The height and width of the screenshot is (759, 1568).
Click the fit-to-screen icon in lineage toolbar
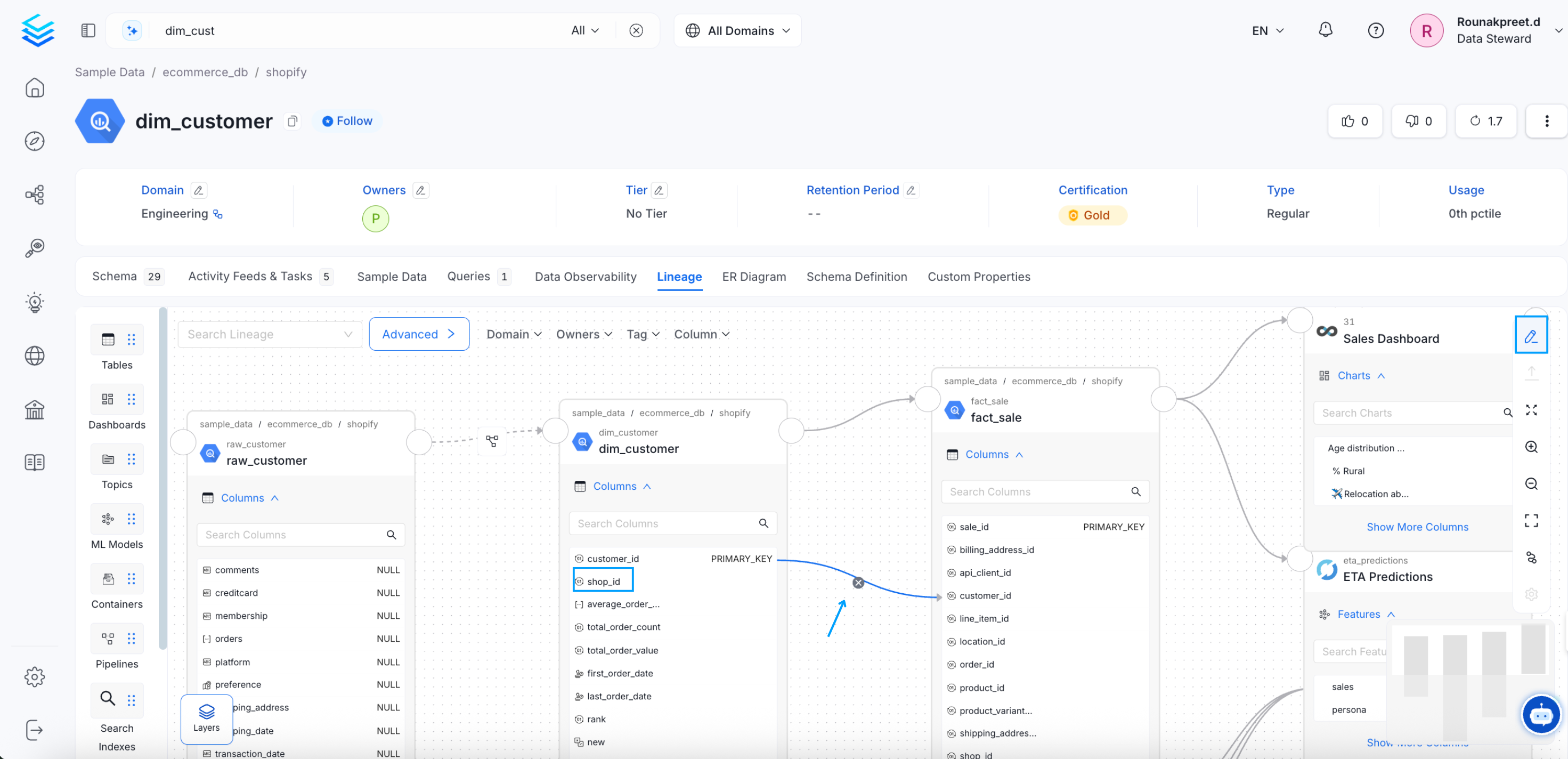[1531, 520]
